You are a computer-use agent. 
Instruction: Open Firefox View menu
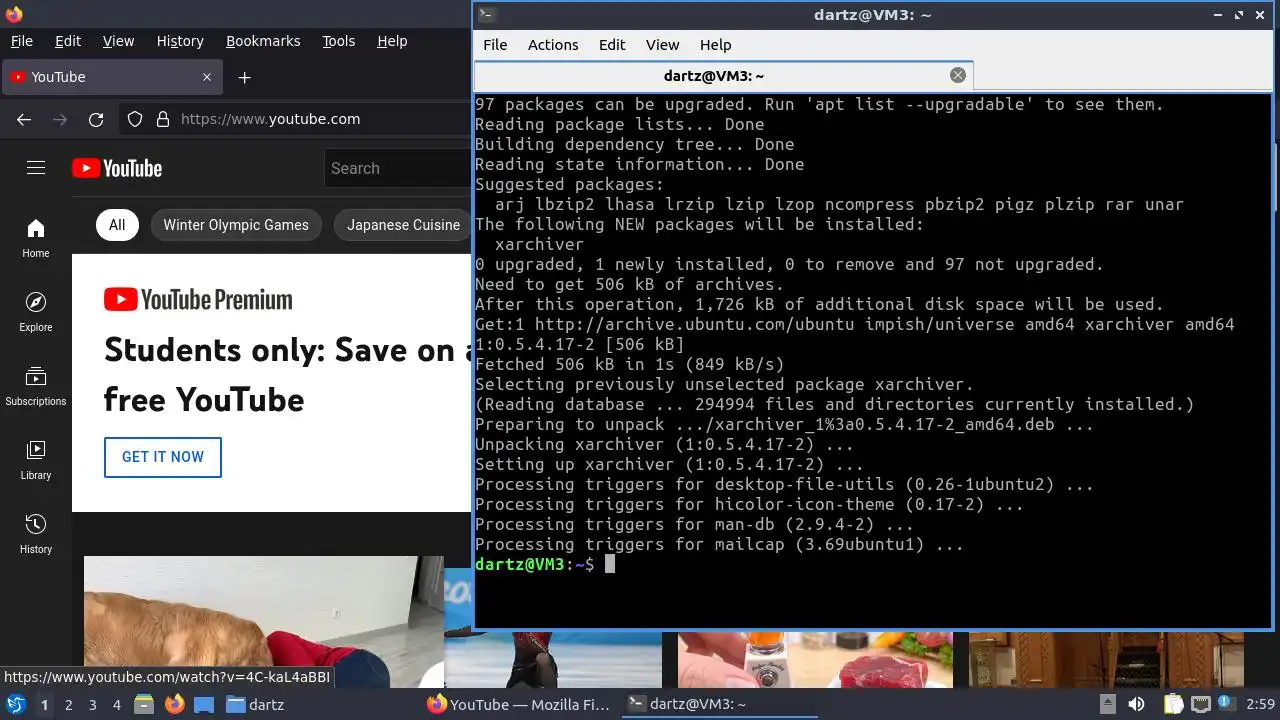coord(118,41)
